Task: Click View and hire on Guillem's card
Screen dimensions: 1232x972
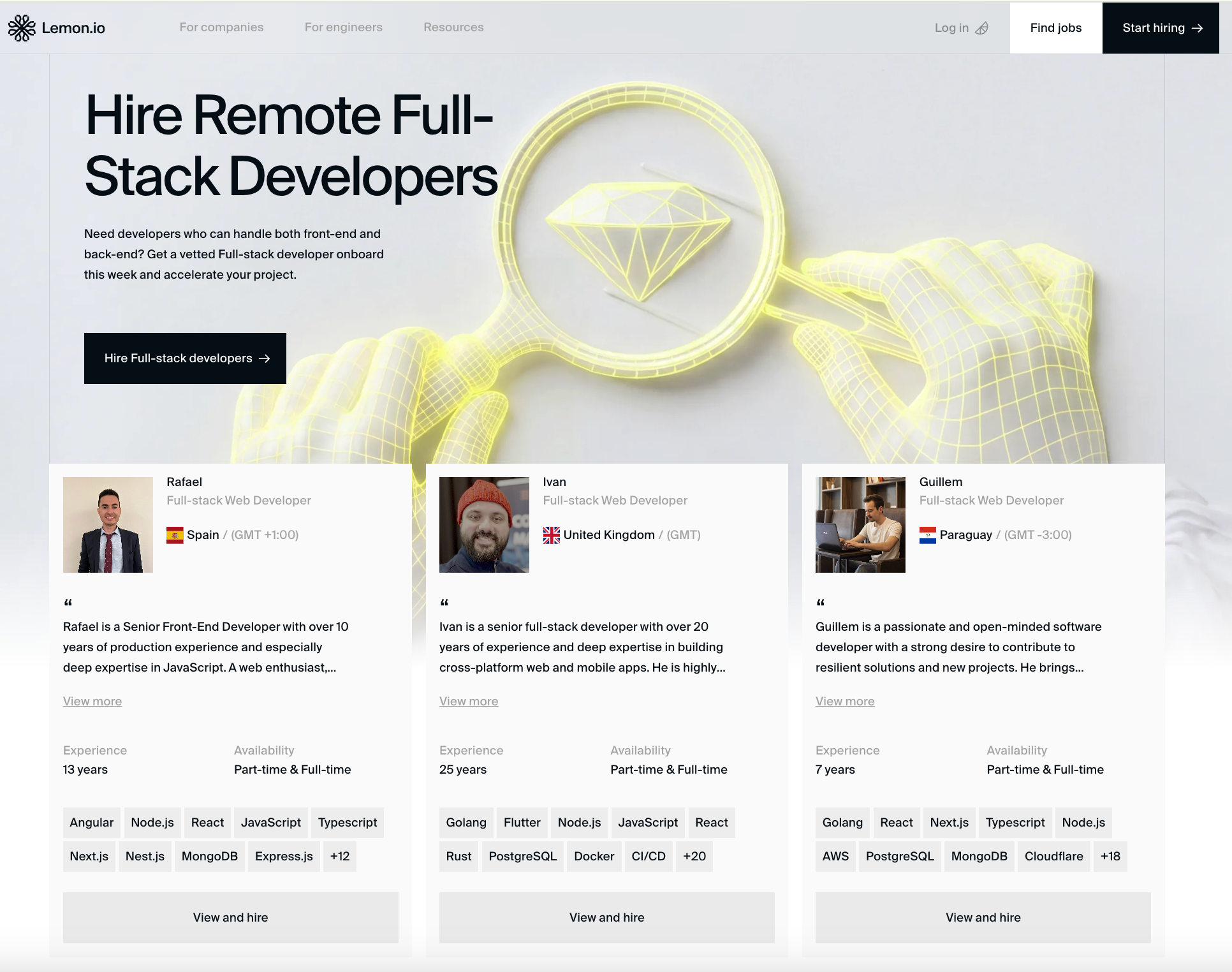Action: 983,918
